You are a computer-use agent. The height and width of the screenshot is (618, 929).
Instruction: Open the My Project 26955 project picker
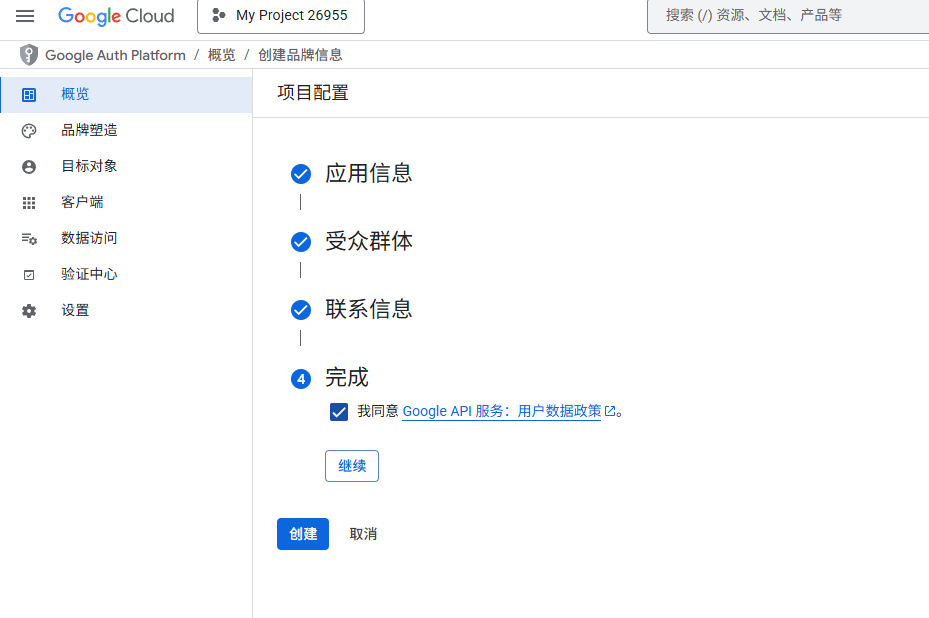tap(281, 16)
